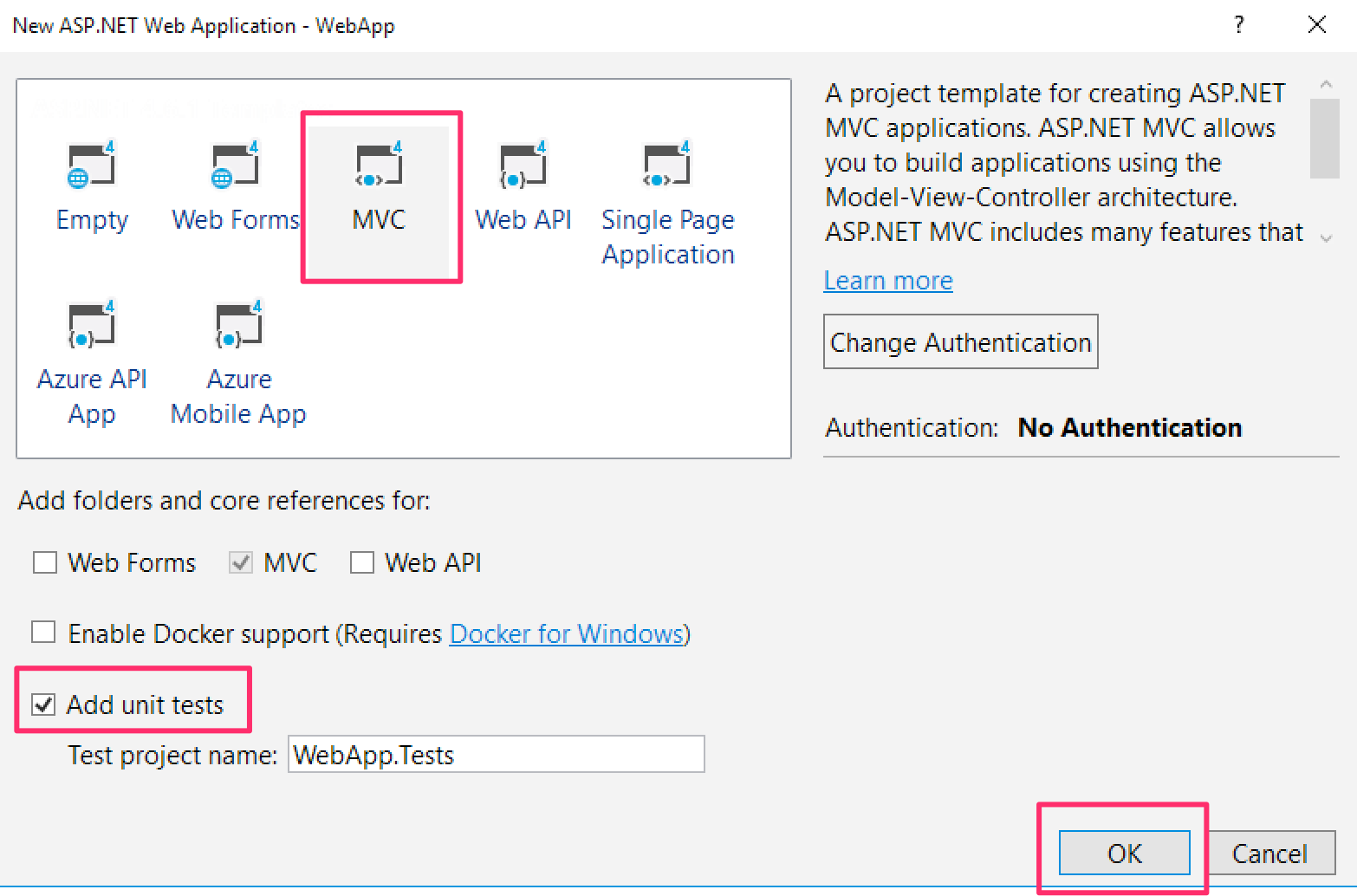1357x896 pixels.
Task: Select the Web API template icon
Action: [x=523, y=165]
